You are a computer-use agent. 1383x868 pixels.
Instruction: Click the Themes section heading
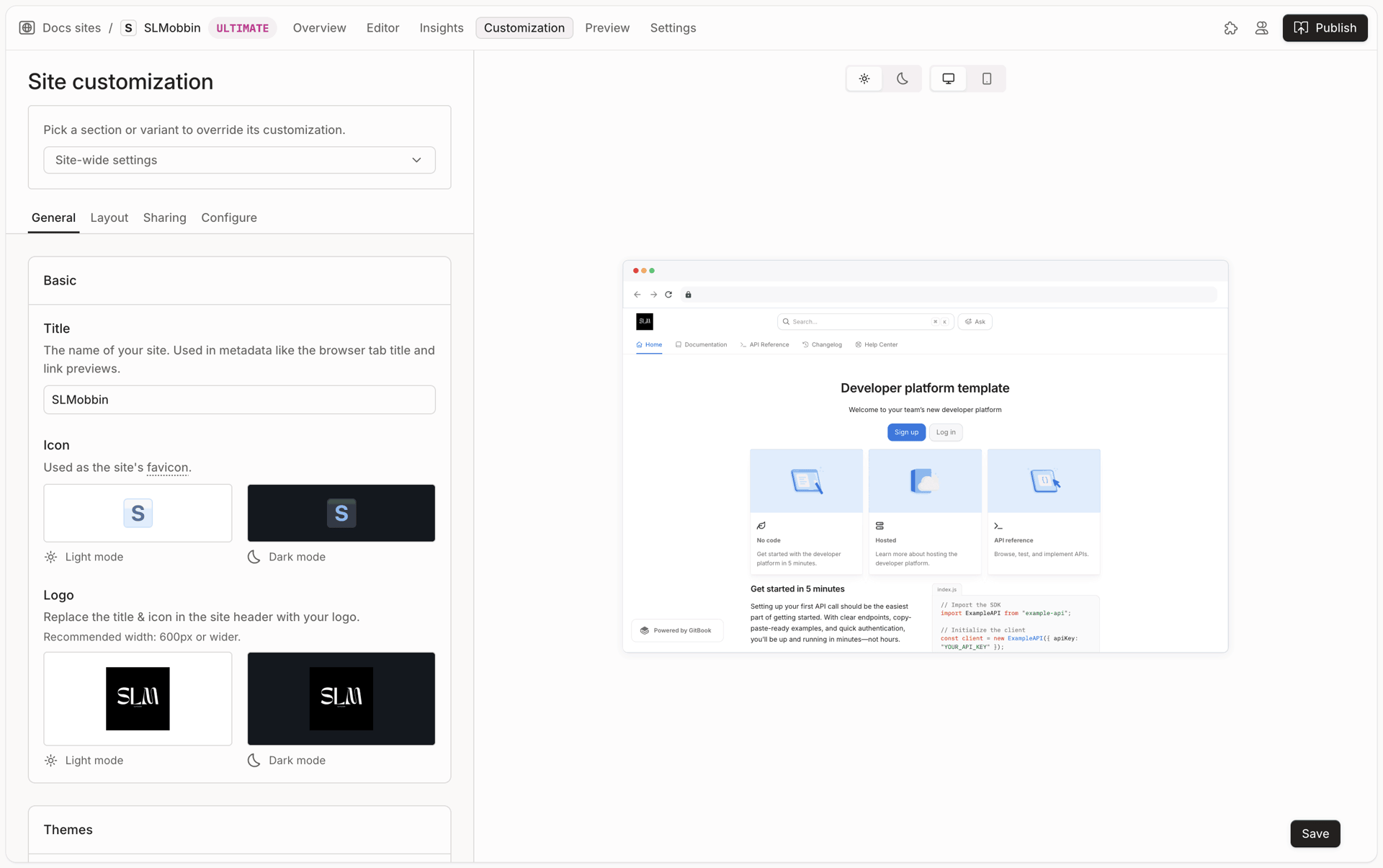point(68,830)
